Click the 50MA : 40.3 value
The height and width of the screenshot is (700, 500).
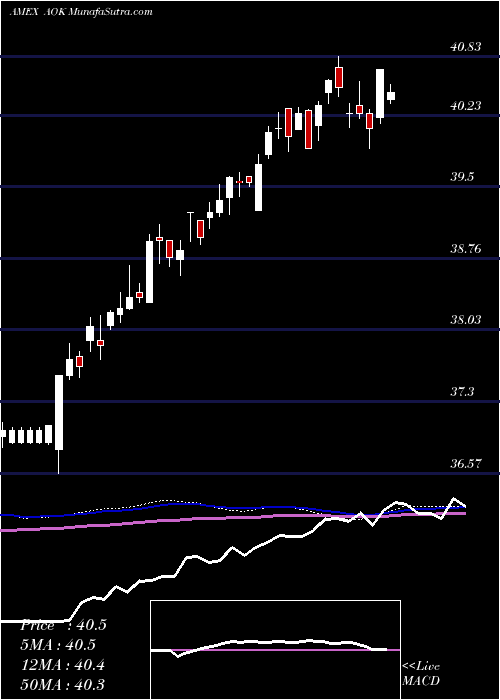[63, 684]
